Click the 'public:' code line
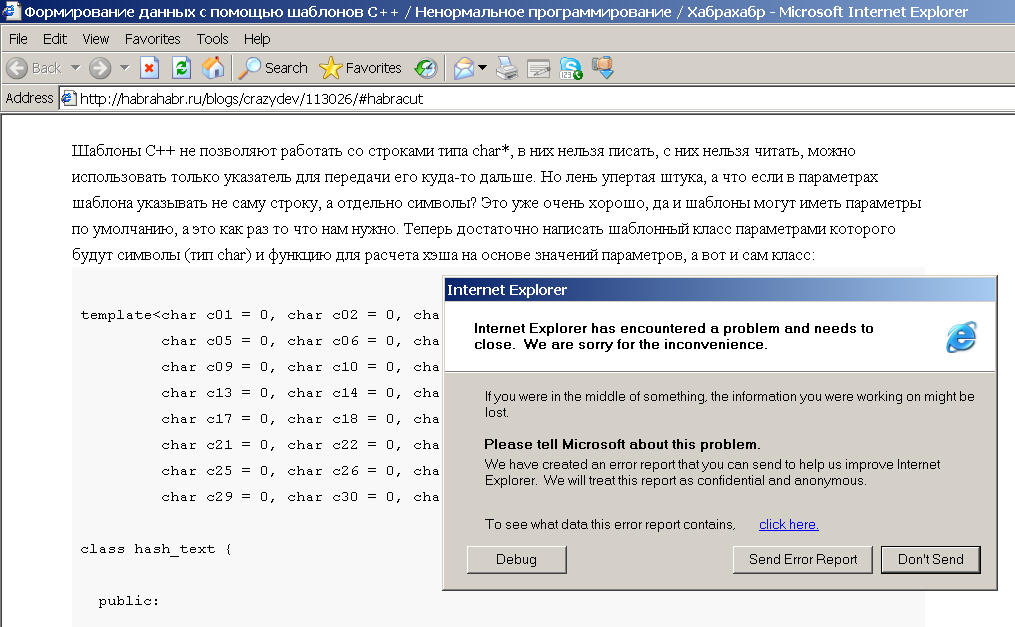Screen dimensions: 1015x627 (x=129, y=601)
